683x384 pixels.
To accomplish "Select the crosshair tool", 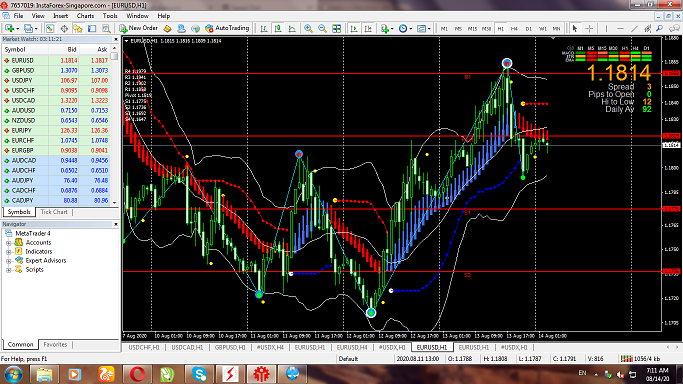I will click(589, 28).
